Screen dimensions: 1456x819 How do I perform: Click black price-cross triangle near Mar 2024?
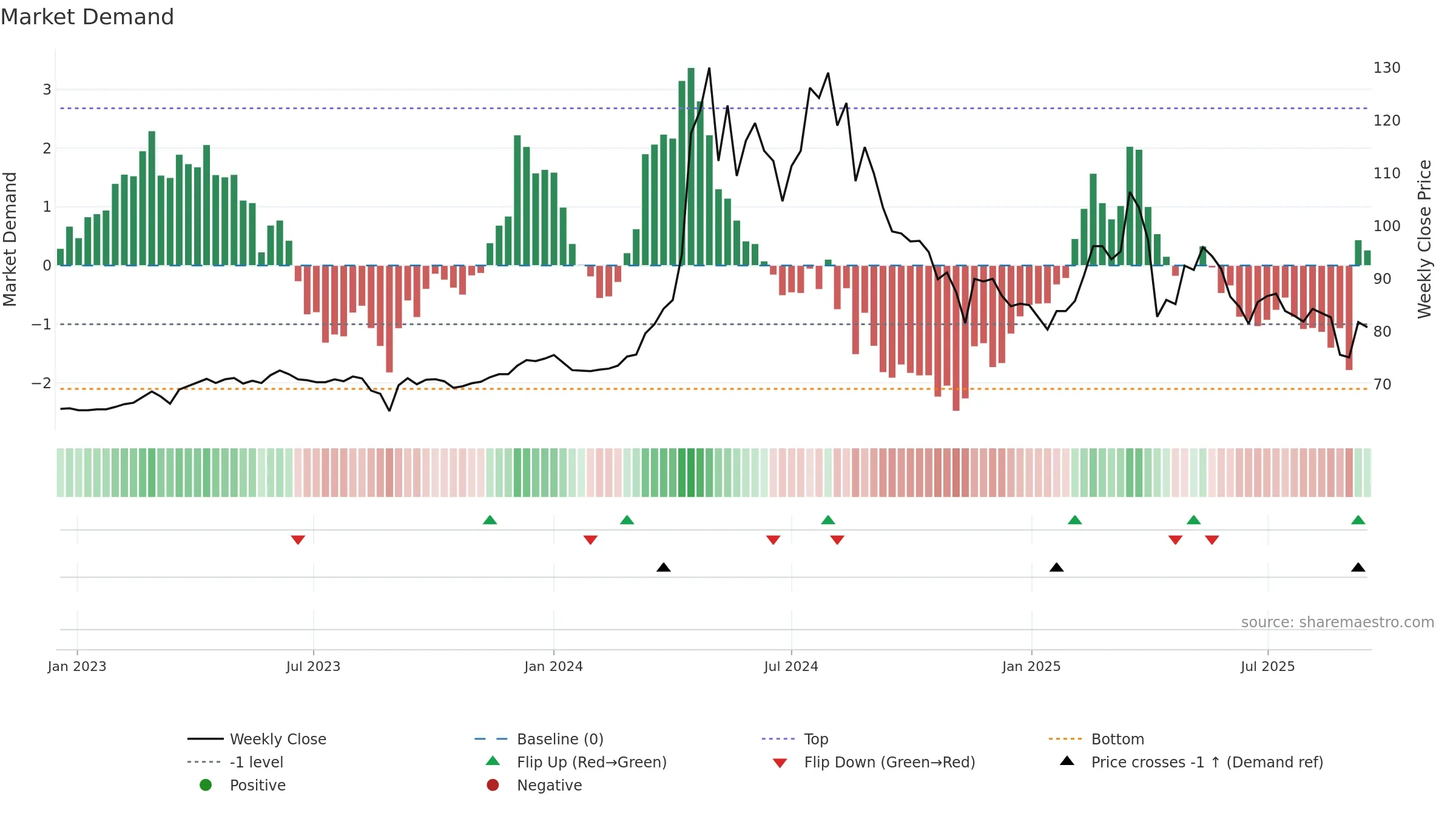[664, 567]
